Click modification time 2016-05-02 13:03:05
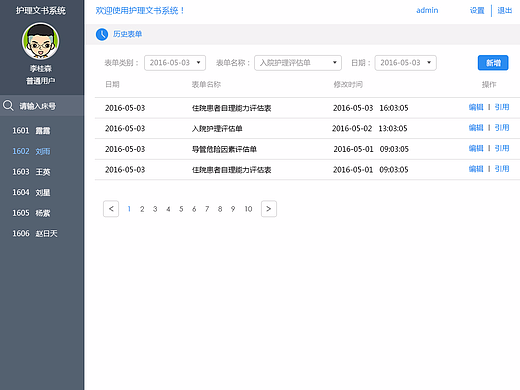 coord(370,129)
